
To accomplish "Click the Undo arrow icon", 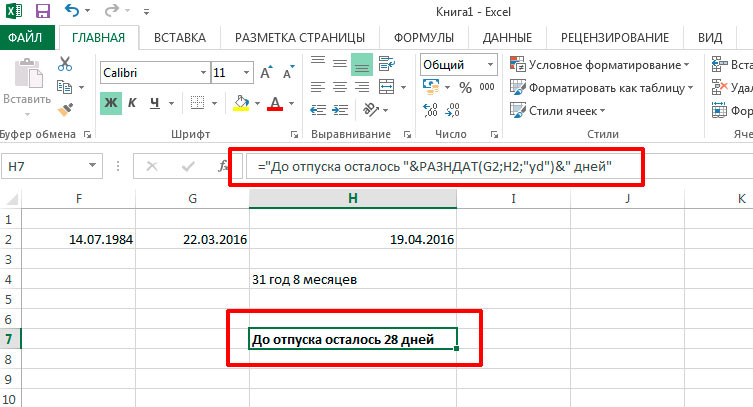I will [x=72, y=11].
